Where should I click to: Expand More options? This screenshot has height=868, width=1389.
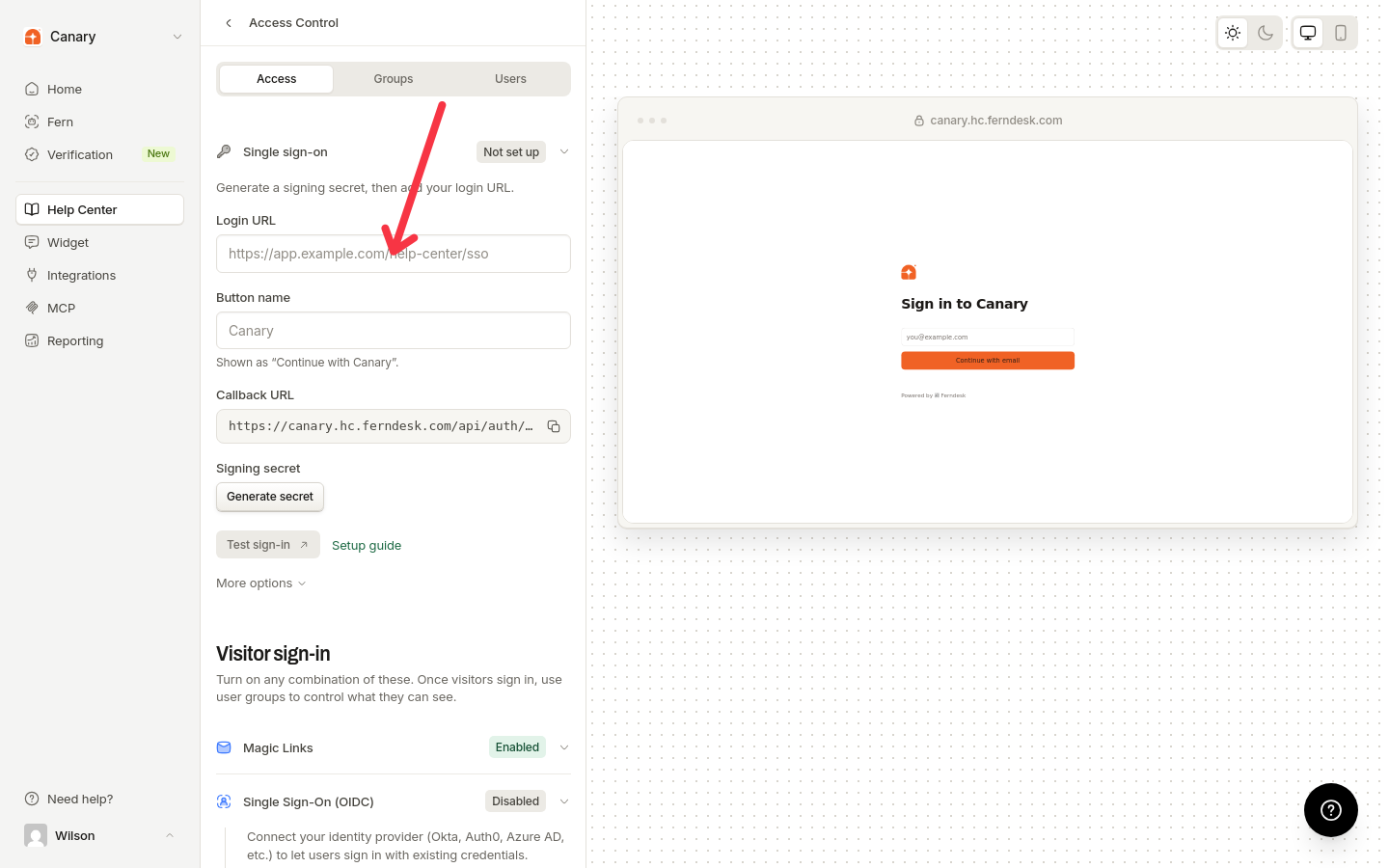point(261,583)
